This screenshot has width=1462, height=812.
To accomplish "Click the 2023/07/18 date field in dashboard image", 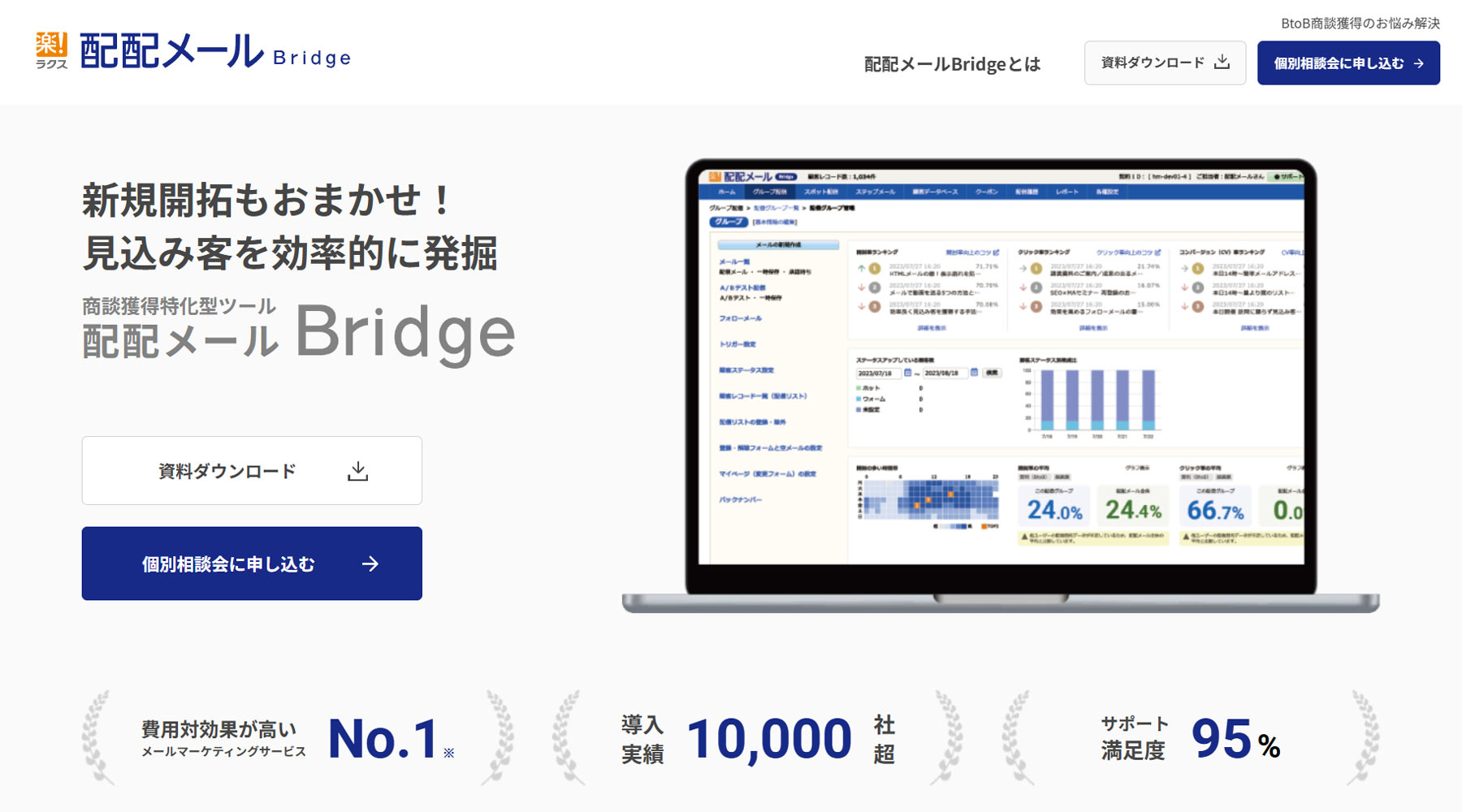I will 879,373.
